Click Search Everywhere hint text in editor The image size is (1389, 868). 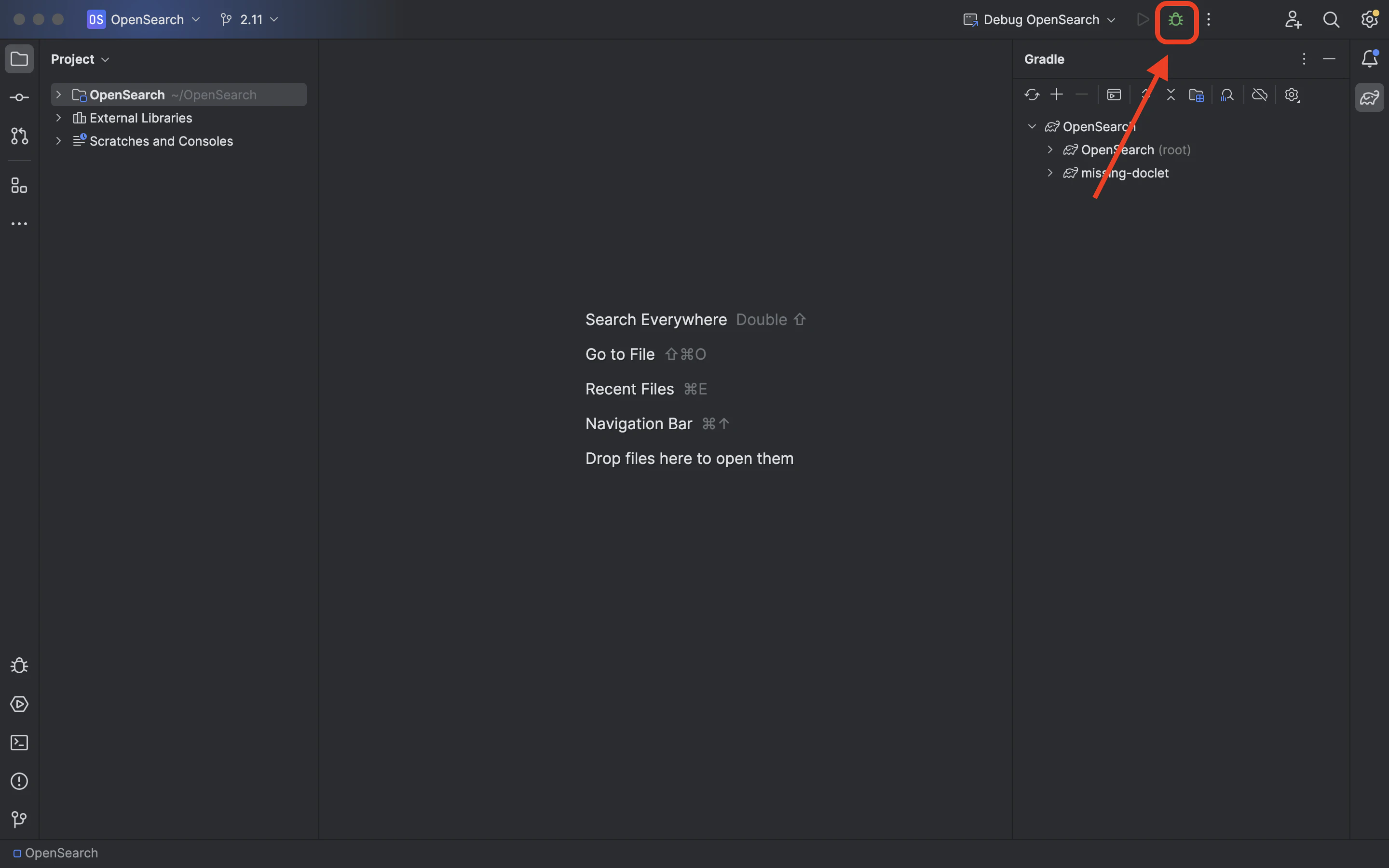pyautogui.click(x=656, y=320)
